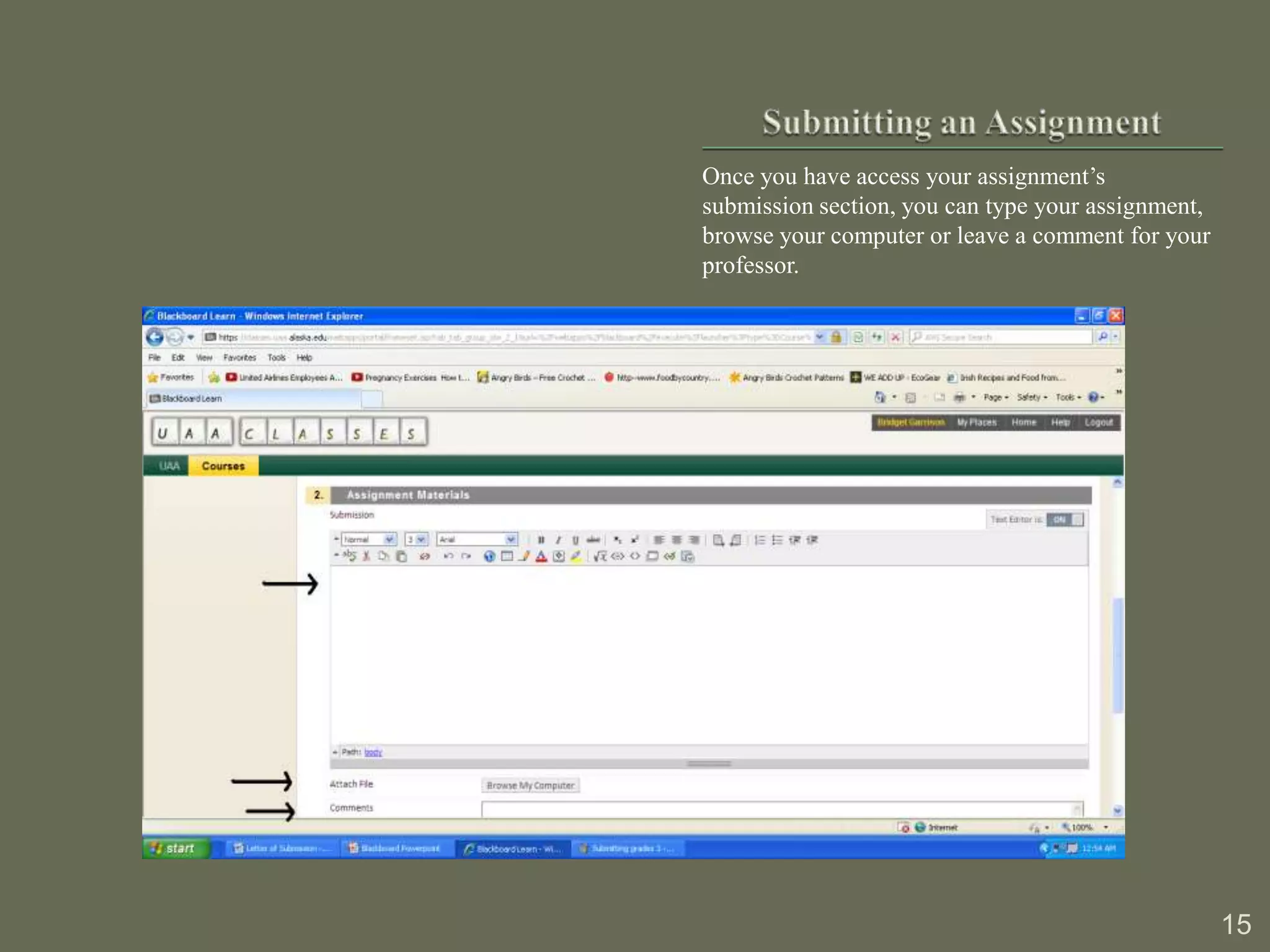Click the page vertical scrollbar thumb

pos(1117,655)
